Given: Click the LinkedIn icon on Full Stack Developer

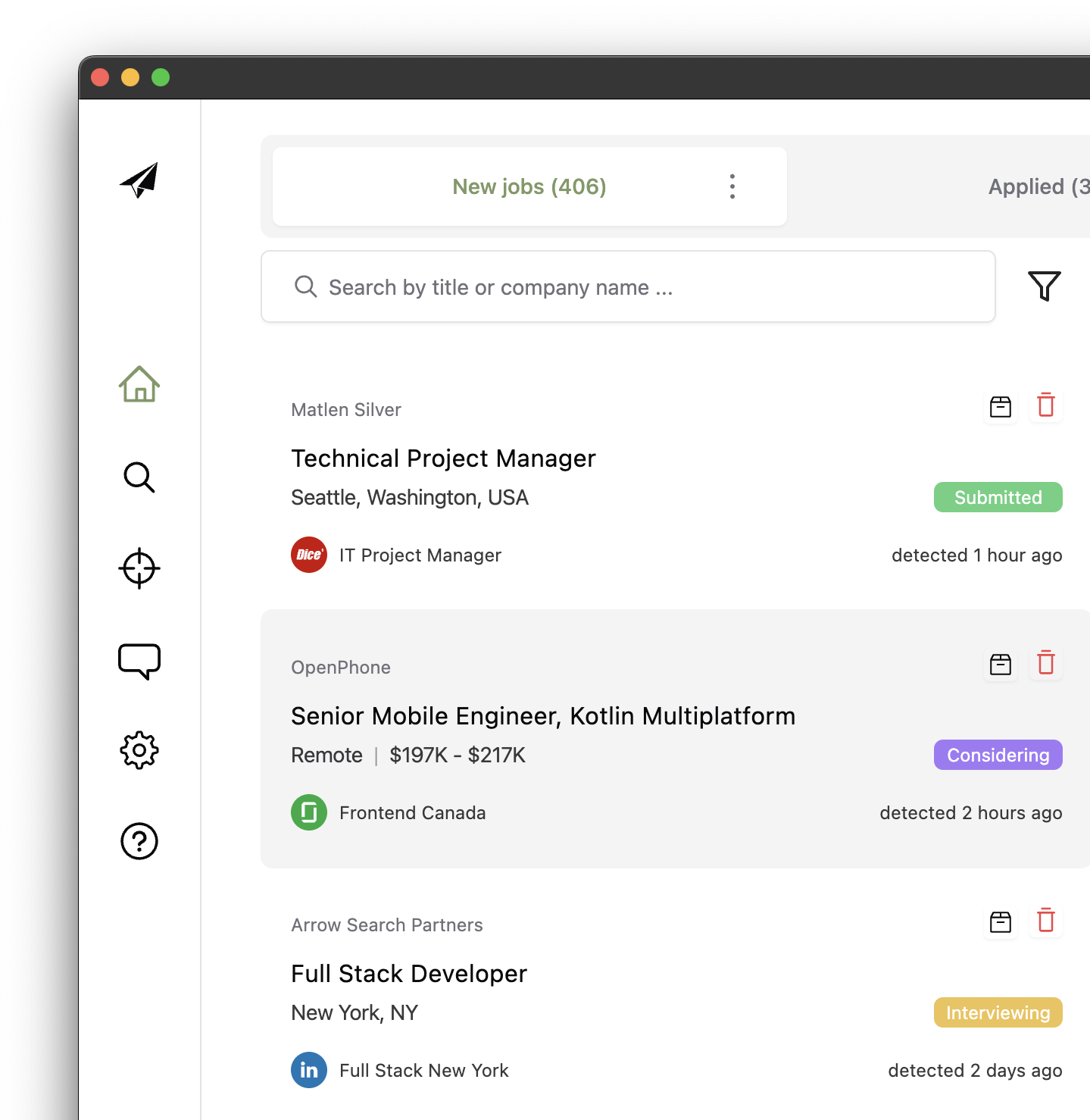Looking at the screenshot, I should 308,1070.
